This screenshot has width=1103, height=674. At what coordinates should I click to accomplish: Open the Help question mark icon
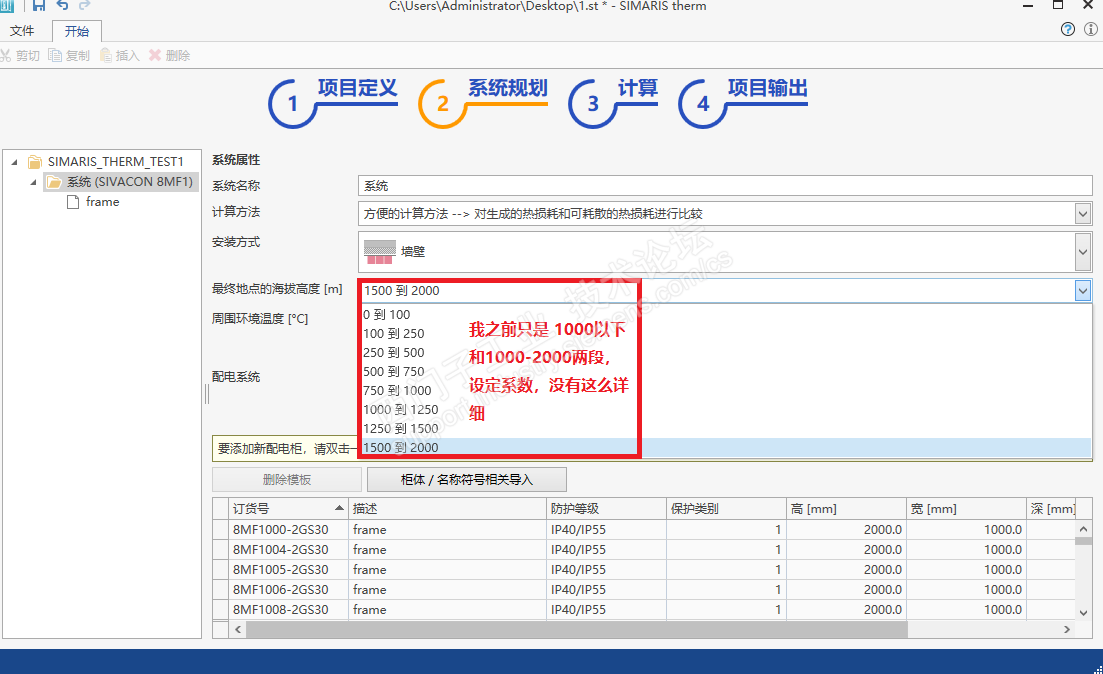[1068, 30]
